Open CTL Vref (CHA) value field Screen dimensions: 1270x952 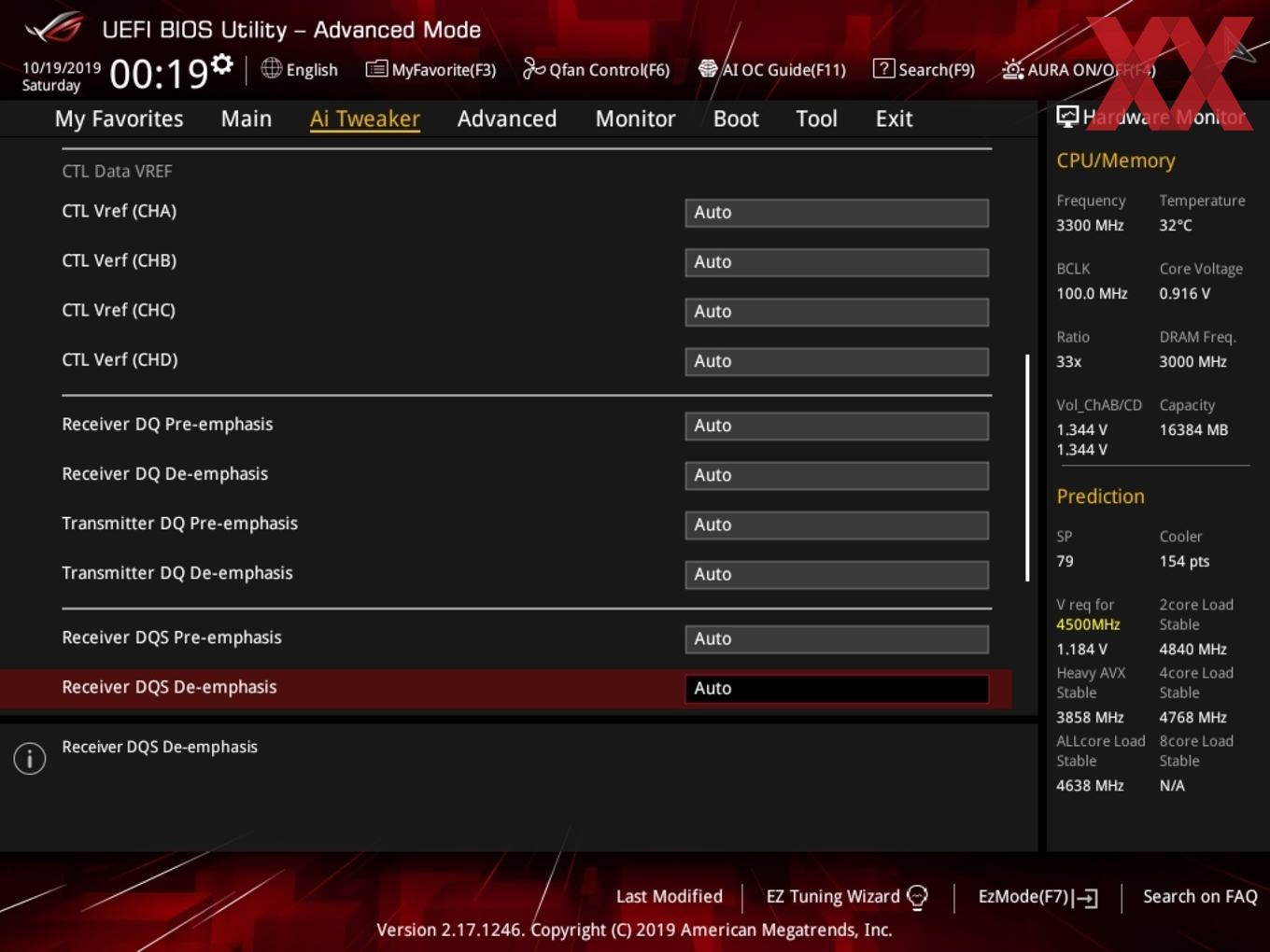(837, 213)
